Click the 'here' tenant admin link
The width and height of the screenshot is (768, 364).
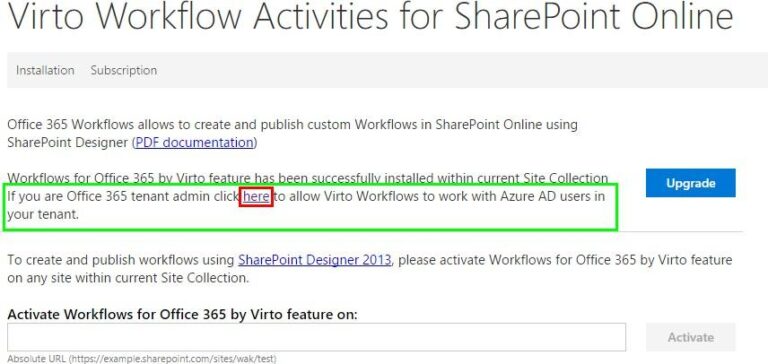(x=256, y=196)
